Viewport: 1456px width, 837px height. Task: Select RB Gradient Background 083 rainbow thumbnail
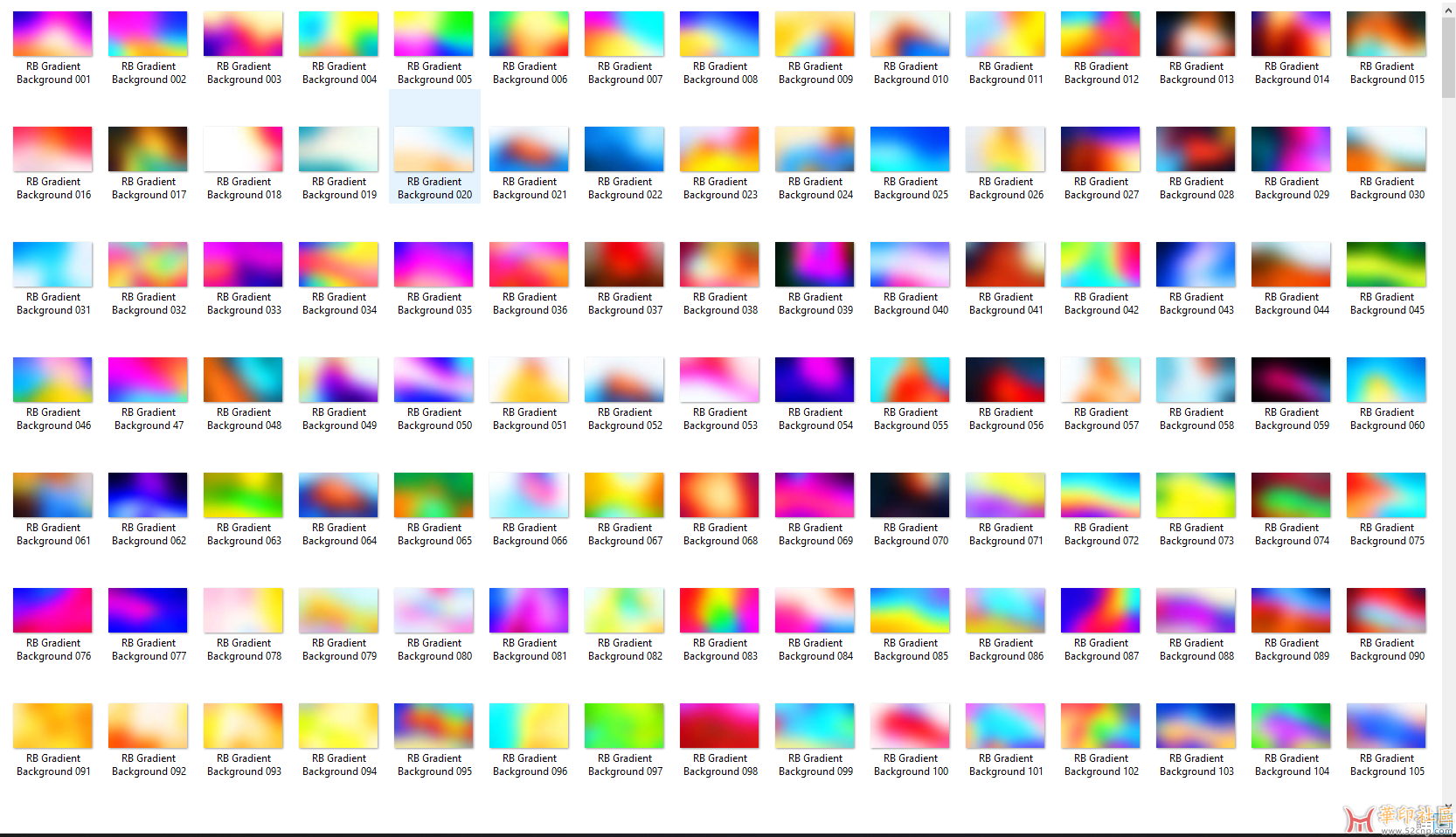pos(719,611)
